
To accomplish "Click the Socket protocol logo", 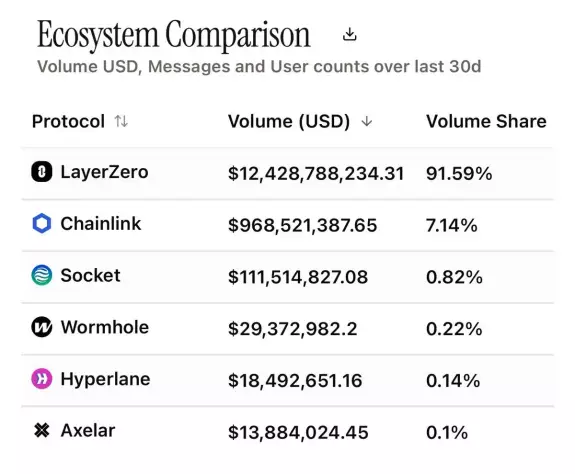I will point(41,275).
